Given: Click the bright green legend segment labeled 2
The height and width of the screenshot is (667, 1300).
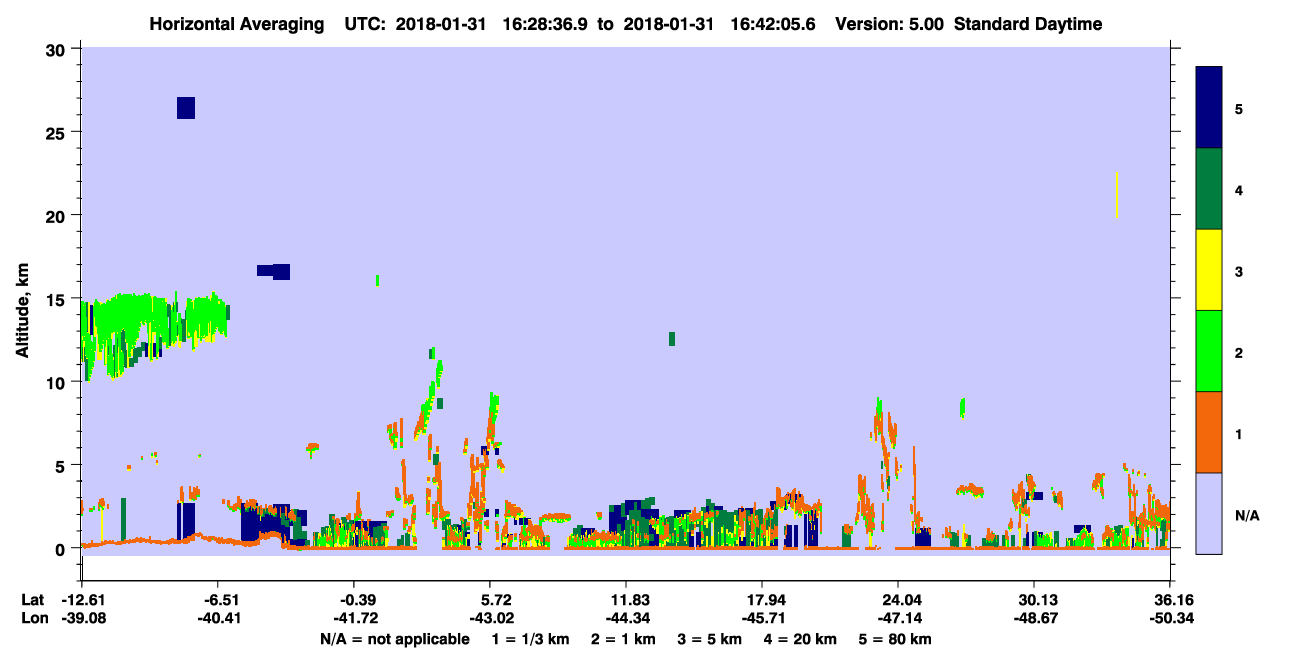Looking at the screenshot, I should pyautogui.click(x=1209, y=351).
